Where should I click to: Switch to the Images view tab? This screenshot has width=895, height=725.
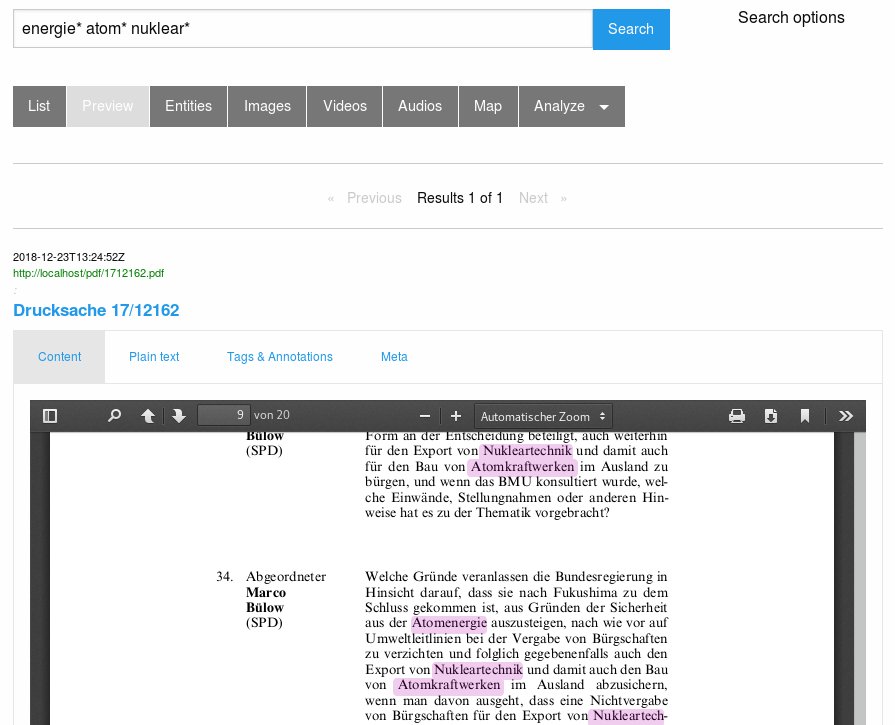tap(267, 106)
